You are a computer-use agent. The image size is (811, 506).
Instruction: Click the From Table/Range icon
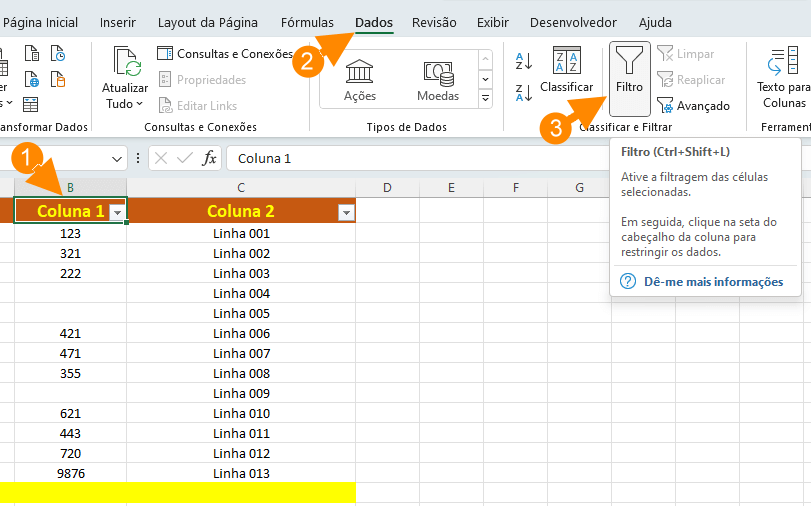click(31, 105)
